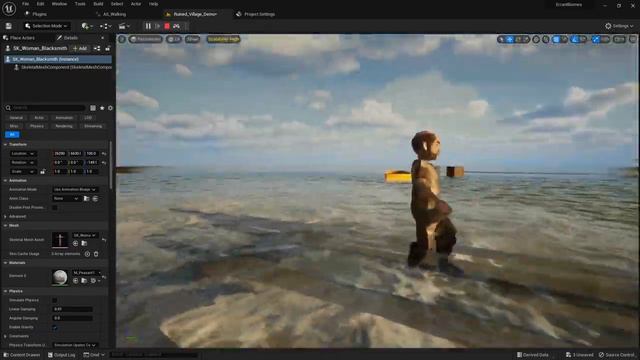The height and width of the screenshot is (360, 640).
Task: Maximize the viewport with corner icon
Action: [633, 40]
